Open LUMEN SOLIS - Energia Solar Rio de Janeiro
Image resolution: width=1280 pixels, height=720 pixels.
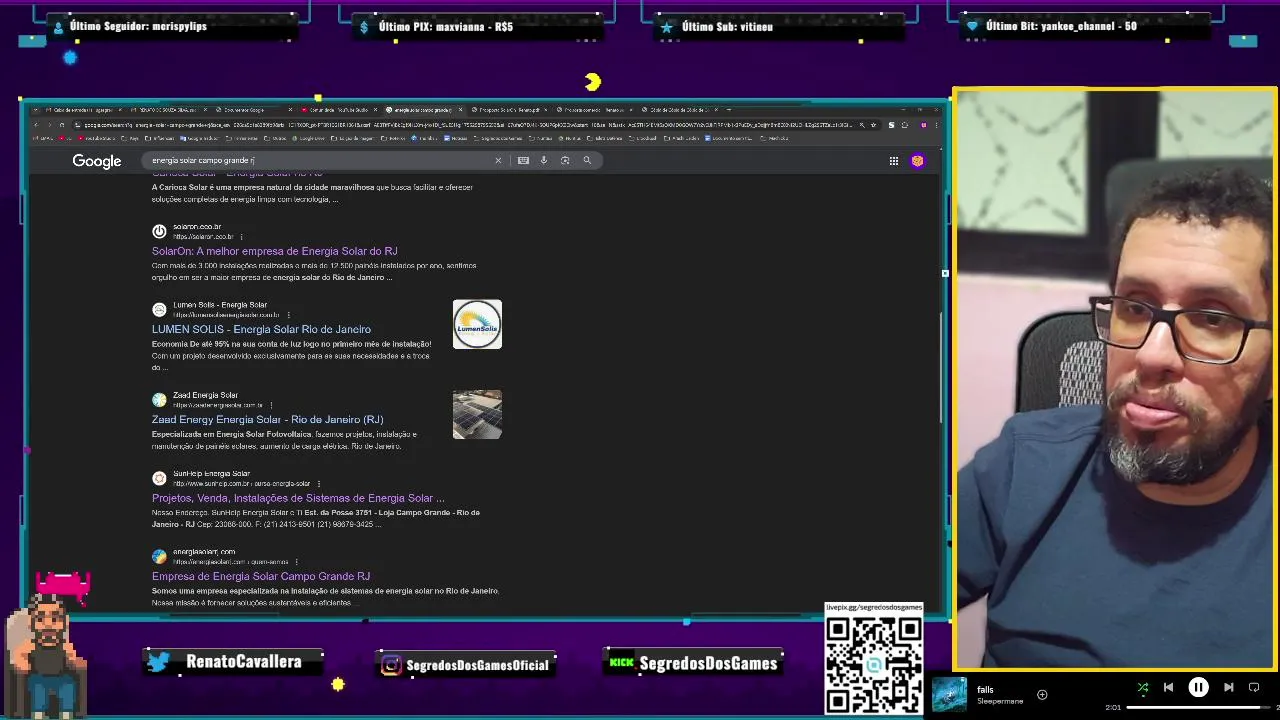pos(261,329)
